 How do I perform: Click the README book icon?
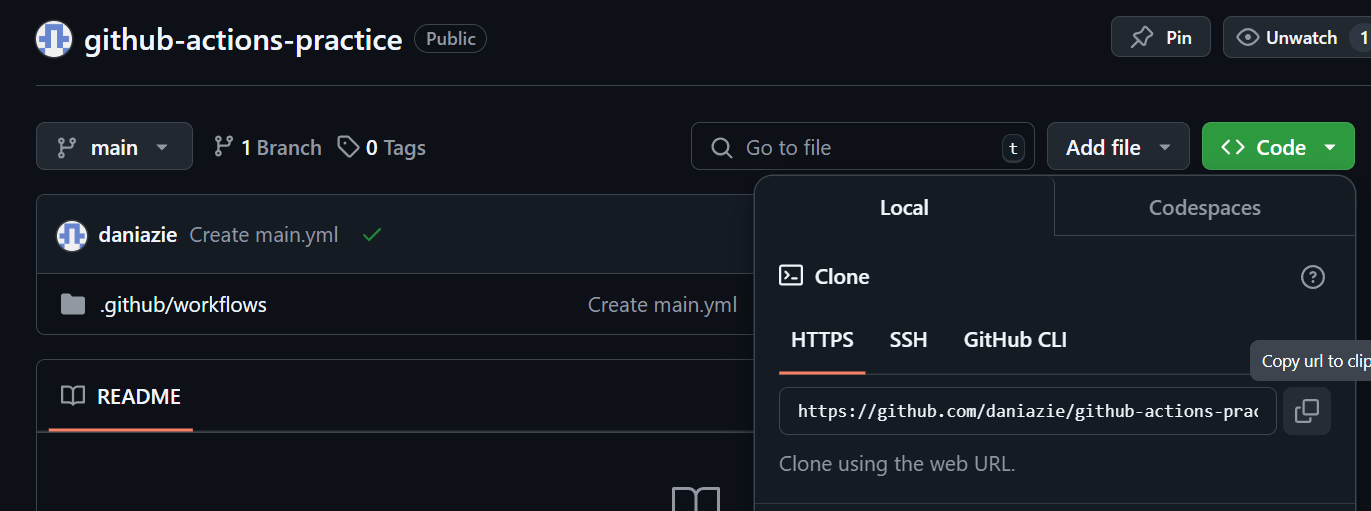click(x=73, y=396)
